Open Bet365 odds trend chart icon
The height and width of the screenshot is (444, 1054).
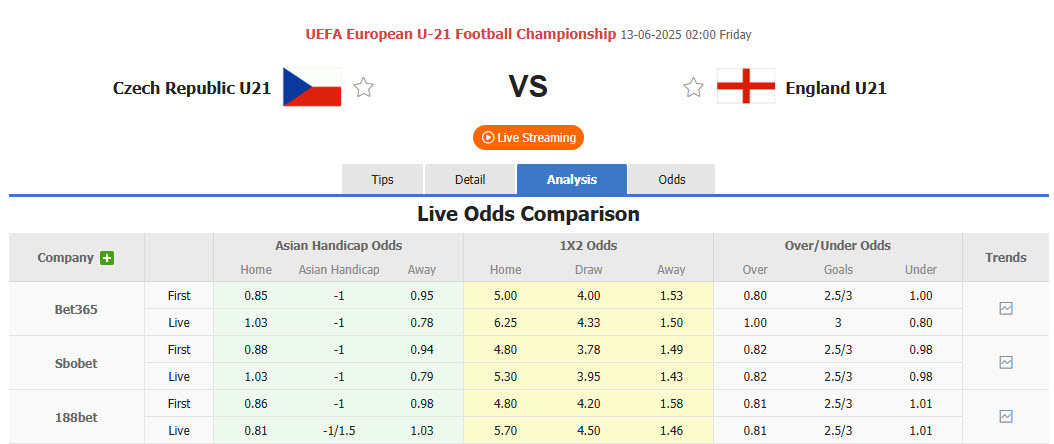[1006, 309]
